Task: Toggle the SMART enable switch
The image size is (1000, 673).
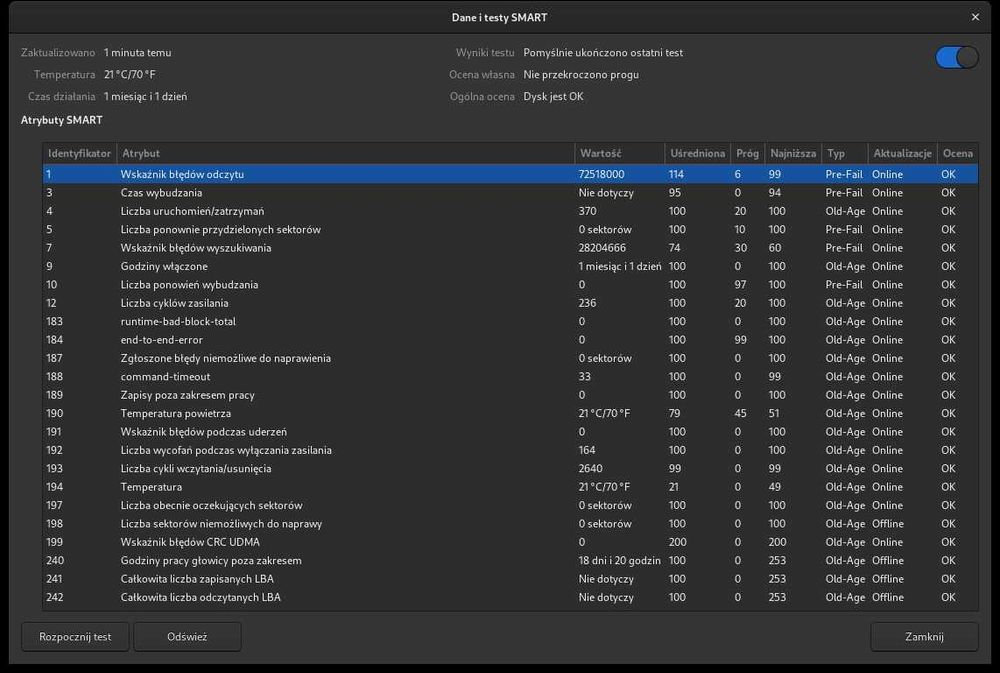Action: [x=957, y=57]
